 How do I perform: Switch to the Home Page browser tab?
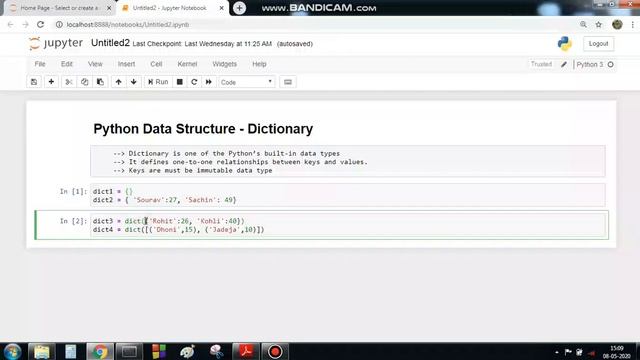pos(60,8)
